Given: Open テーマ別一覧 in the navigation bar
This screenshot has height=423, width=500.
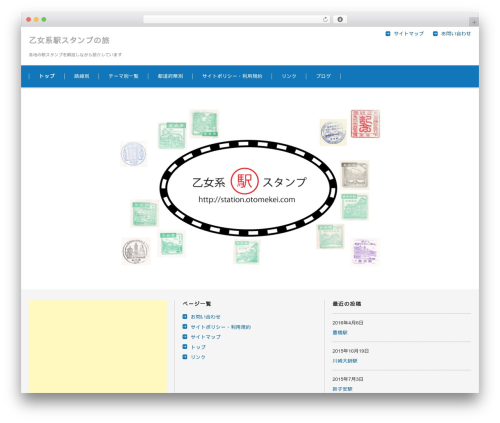Looking at the screenshot, I should point(123,76).
